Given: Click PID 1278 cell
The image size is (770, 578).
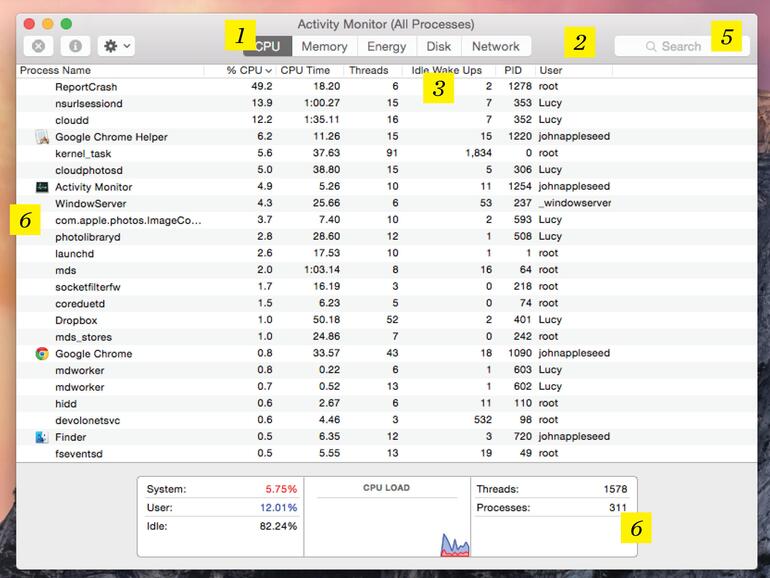Looking at the screenshot, I should [520, 86].
